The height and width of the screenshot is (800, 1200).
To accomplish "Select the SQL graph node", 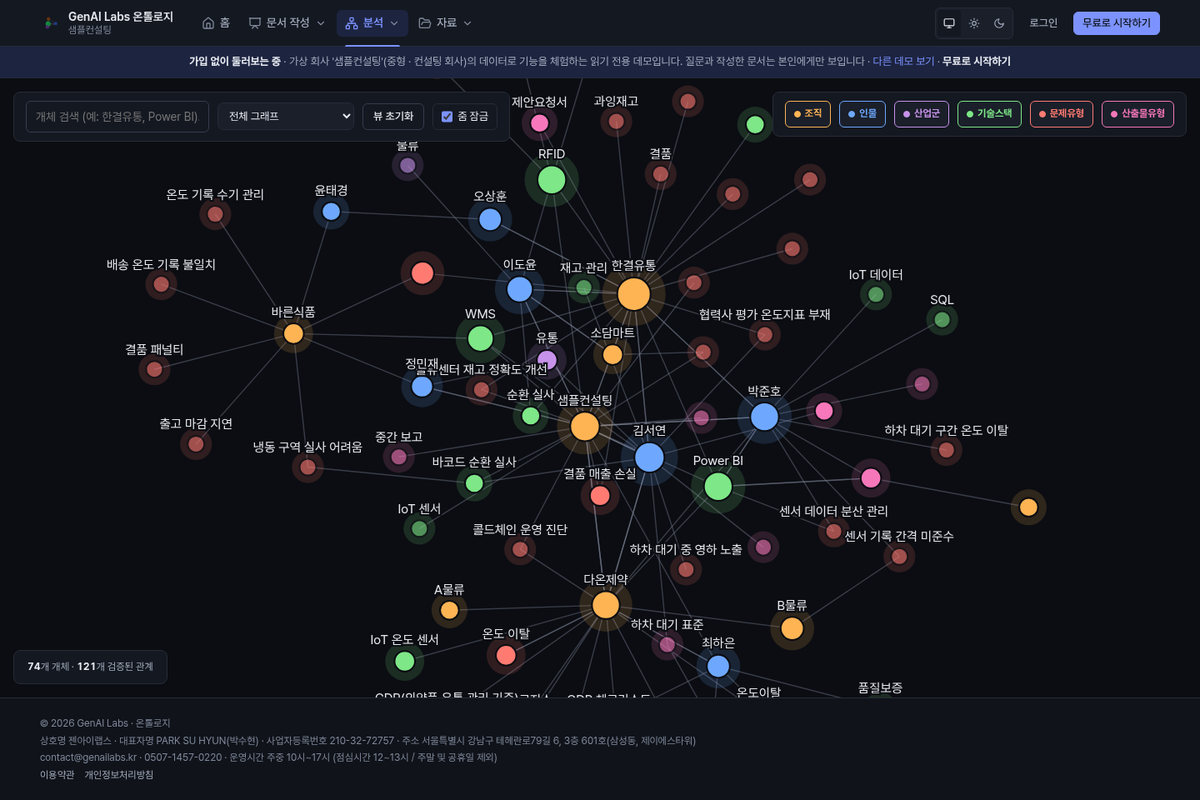I will (x=941, y=320).
